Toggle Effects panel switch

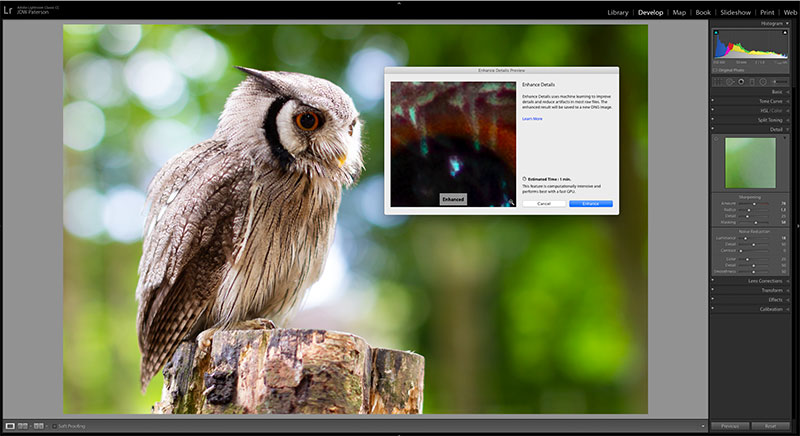click(x=713, y=298)
